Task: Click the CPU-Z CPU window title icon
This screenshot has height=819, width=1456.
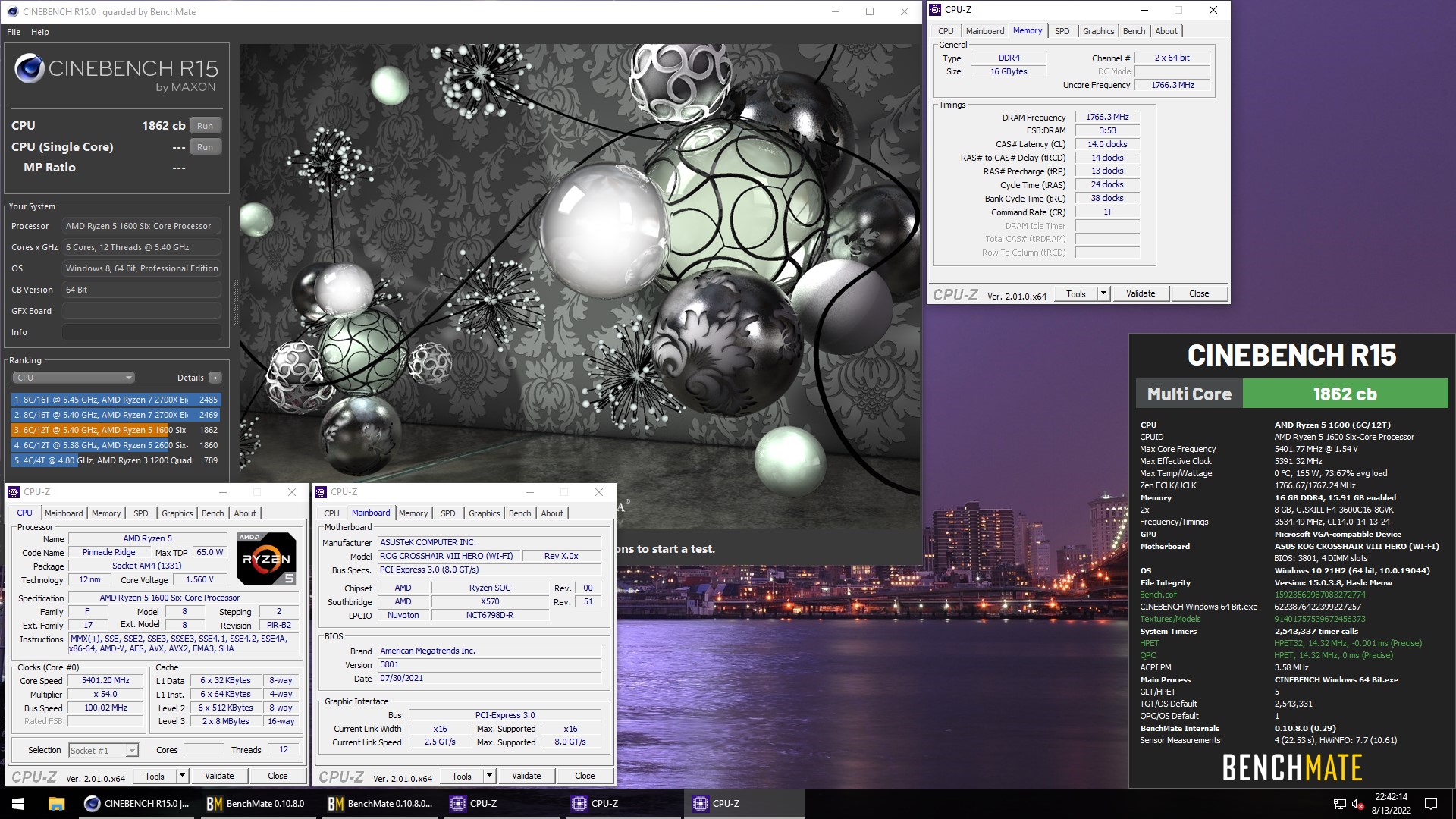Action: 14,492
